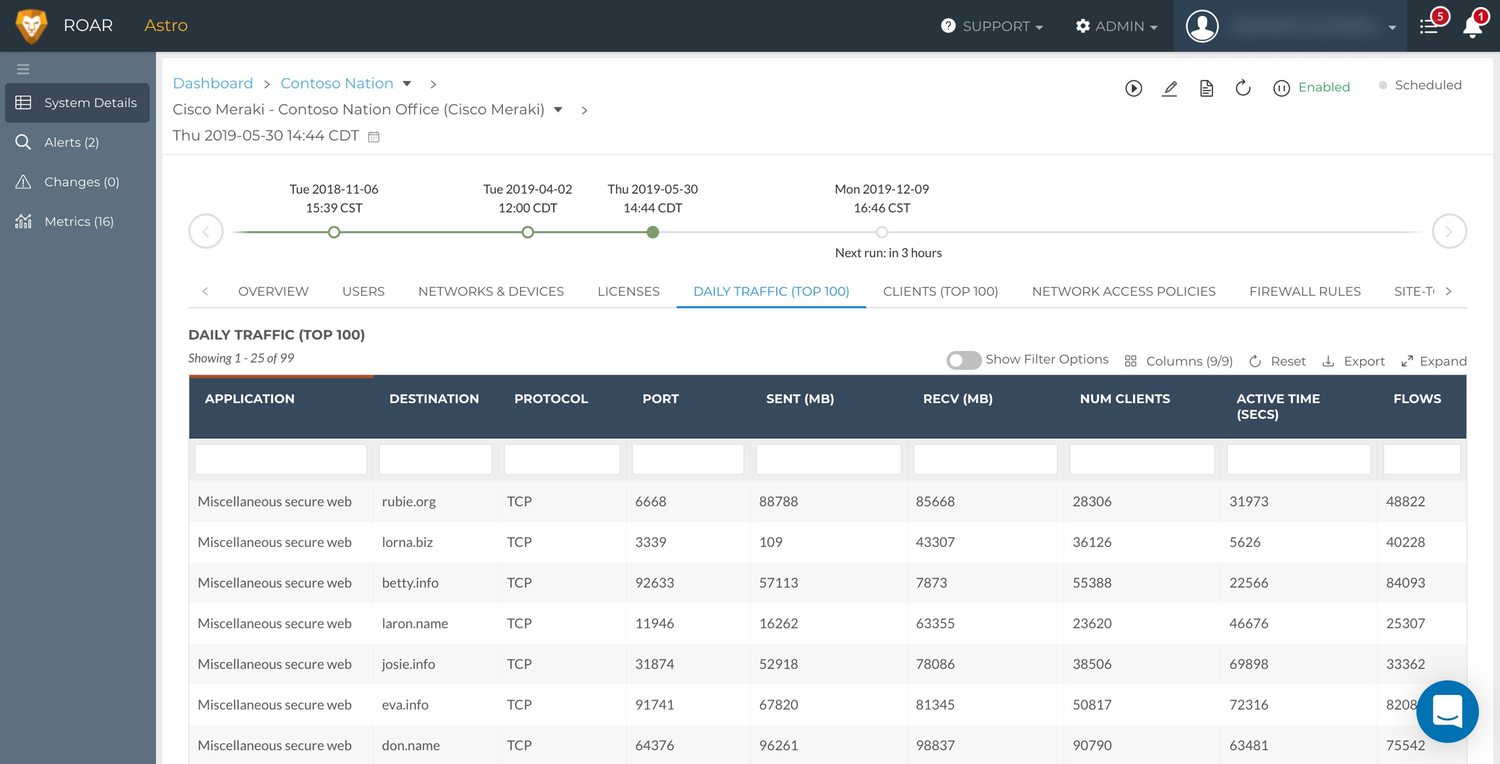
Task: Enable the hamburger menu to collapse sidebar
Action: point(23,69)
